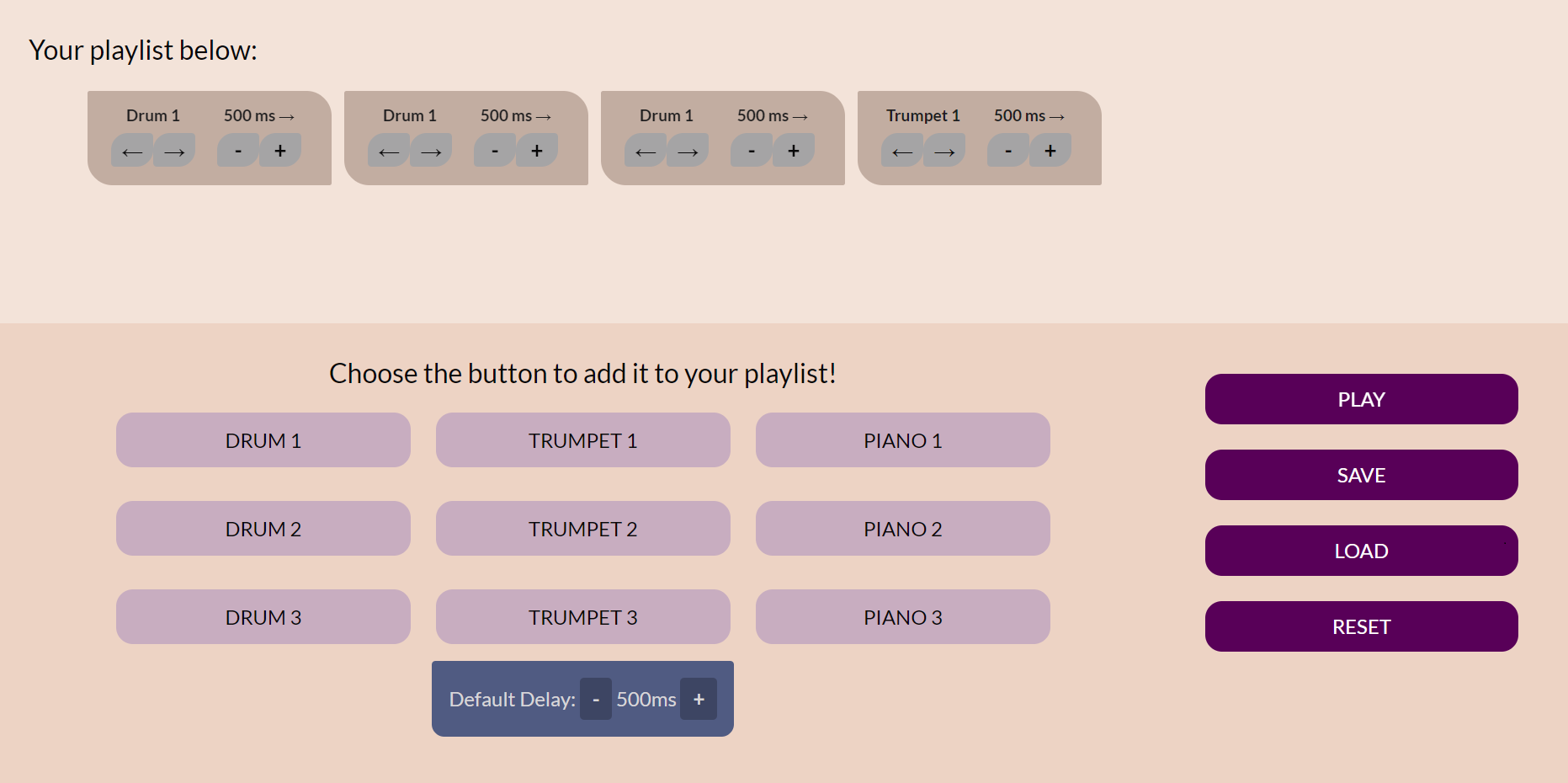Increase the Default Delay value

coord(699,699)
